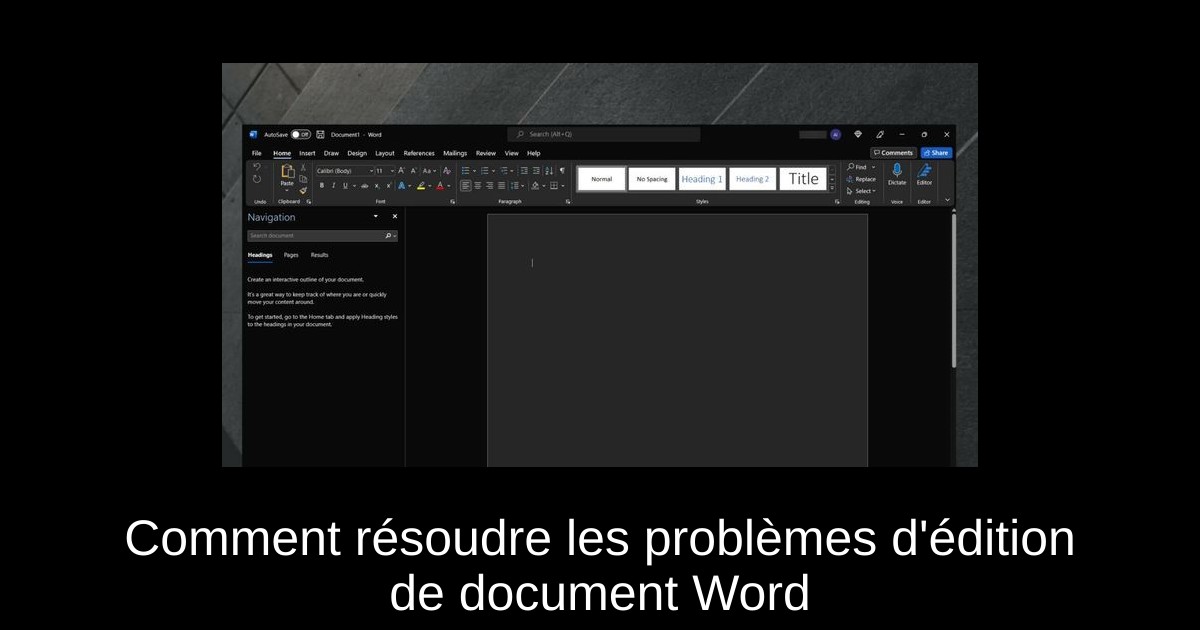The width and height of the screenshot is (1200, 630).
Task: Click Increase Font Size icon
Action: pyautogui.click(x=402, y=171)
